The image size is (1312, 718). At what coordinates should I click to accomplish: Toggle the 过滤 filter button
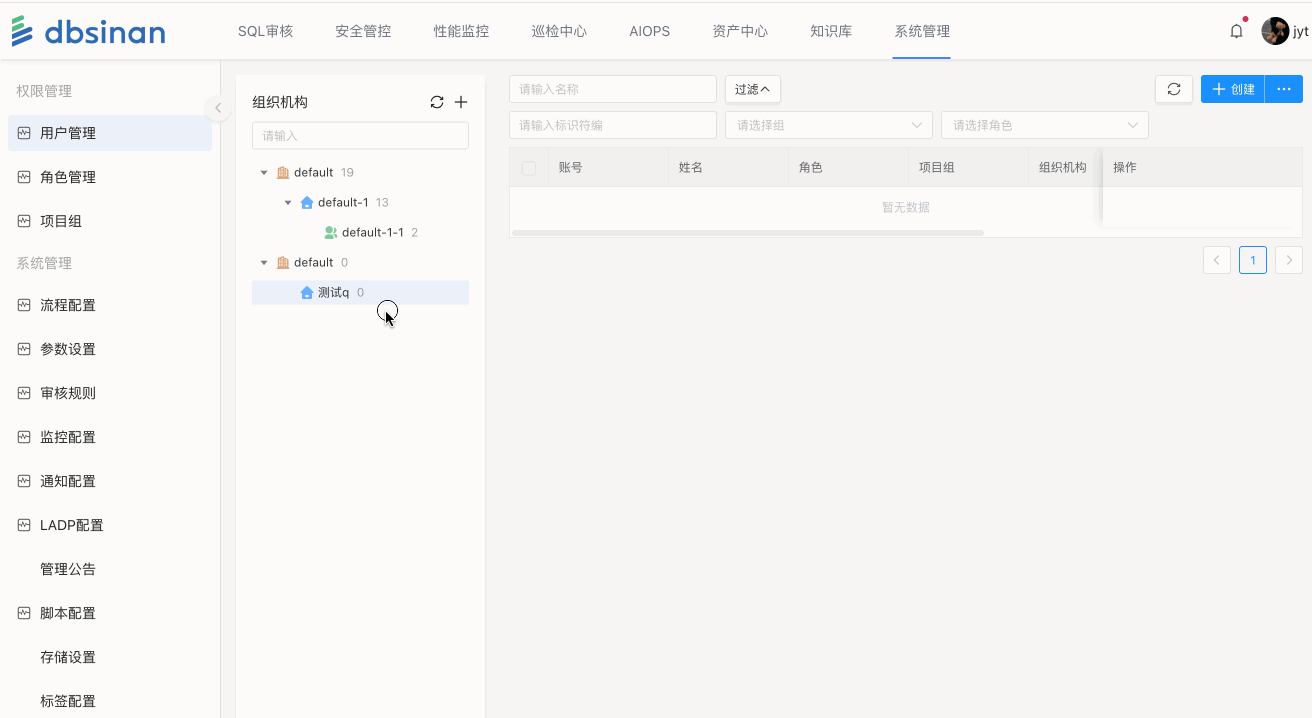(752, 89)
